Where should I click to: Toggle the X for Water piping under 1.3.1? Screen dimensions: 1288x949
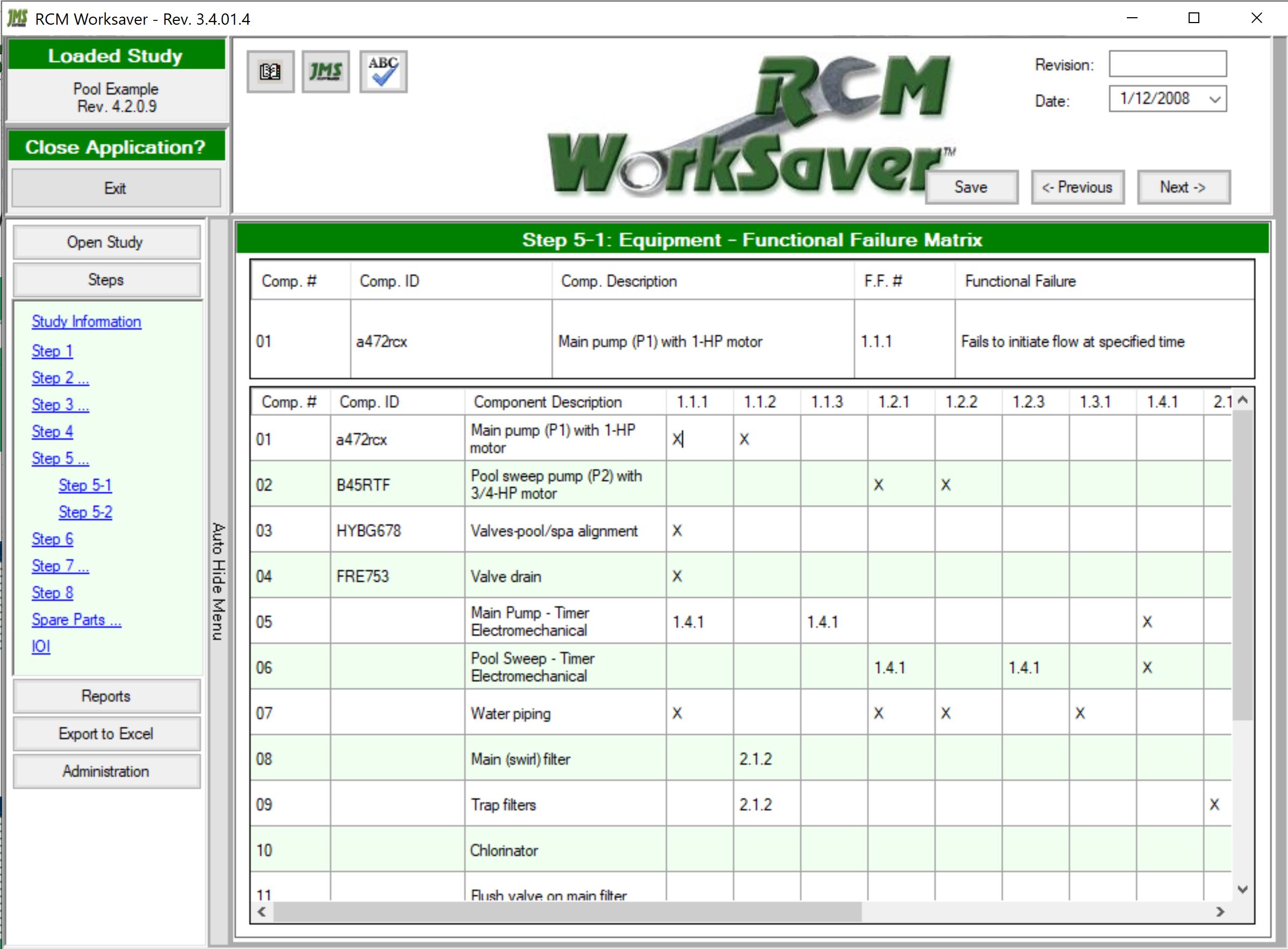(1081, 713)
